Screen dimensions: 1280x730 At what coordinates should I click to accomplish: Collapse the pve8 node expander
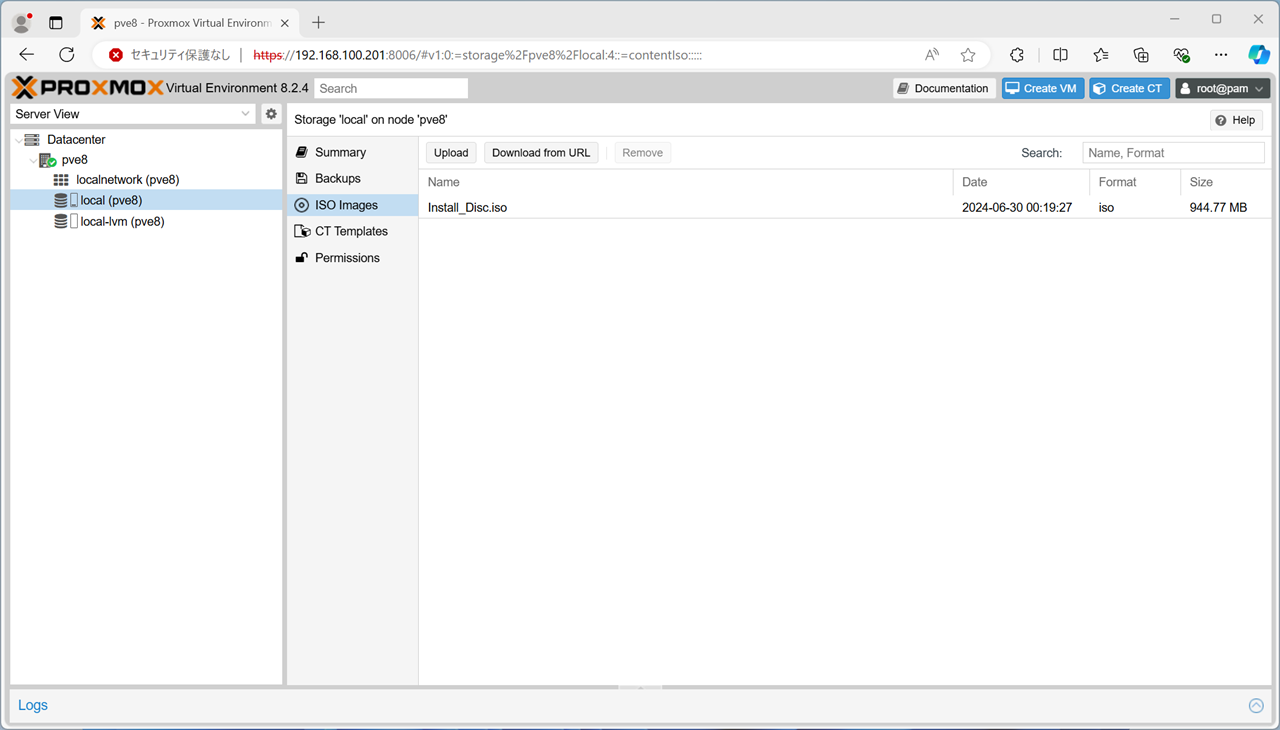click(x=33, y=160)
